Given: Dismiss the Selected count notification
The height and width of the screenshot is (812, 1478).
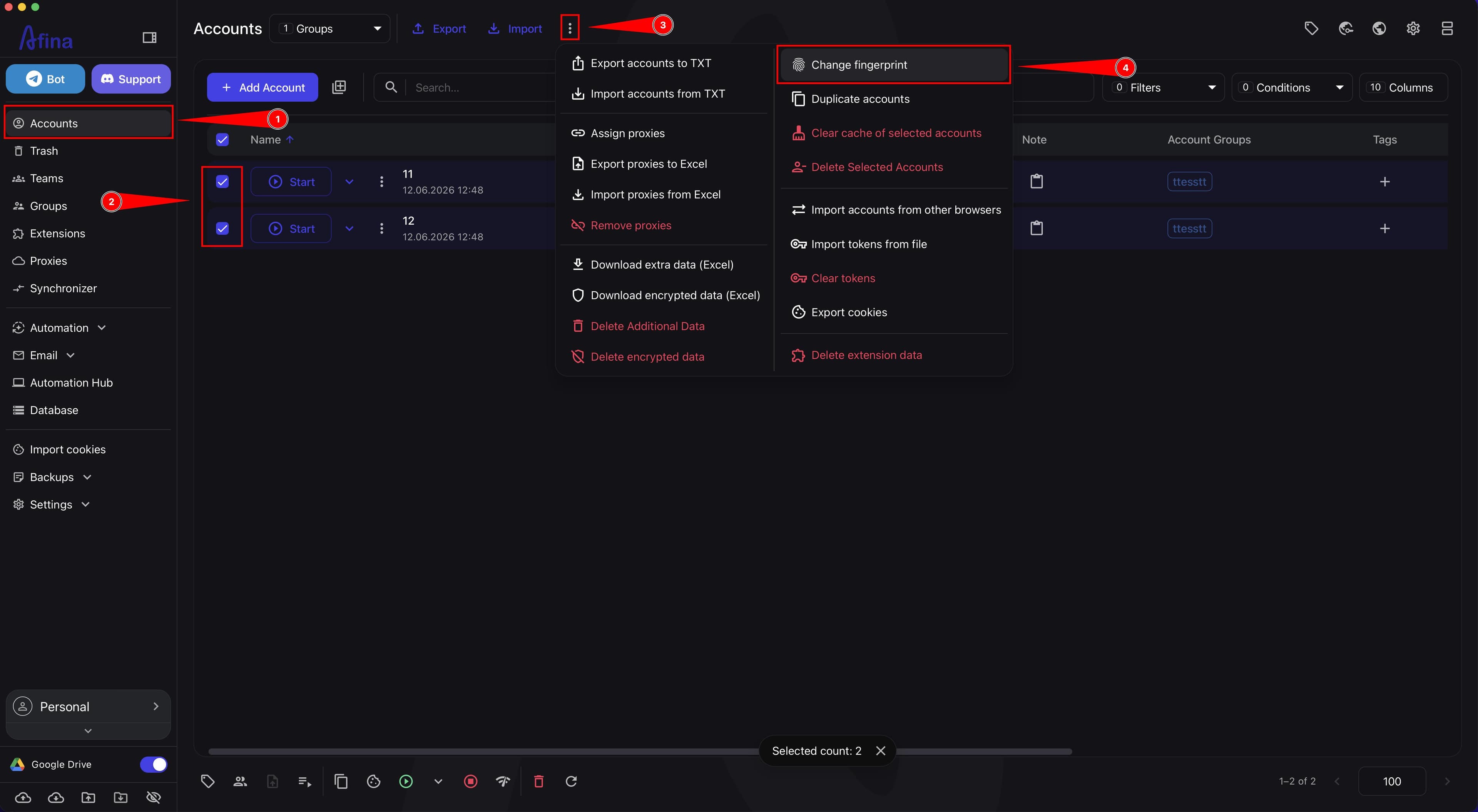Looking at the screenshot, I should point(880,750).
